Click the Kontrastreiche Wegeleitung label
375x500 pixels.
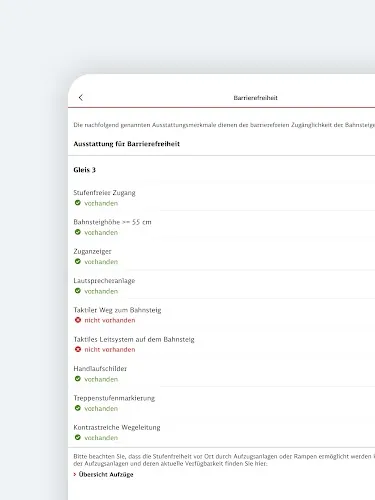[x=117, y=427]
